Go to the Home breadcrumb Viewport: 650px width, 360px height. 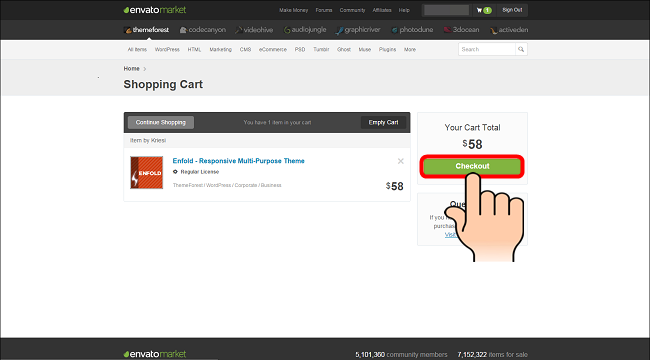point(131,68)
